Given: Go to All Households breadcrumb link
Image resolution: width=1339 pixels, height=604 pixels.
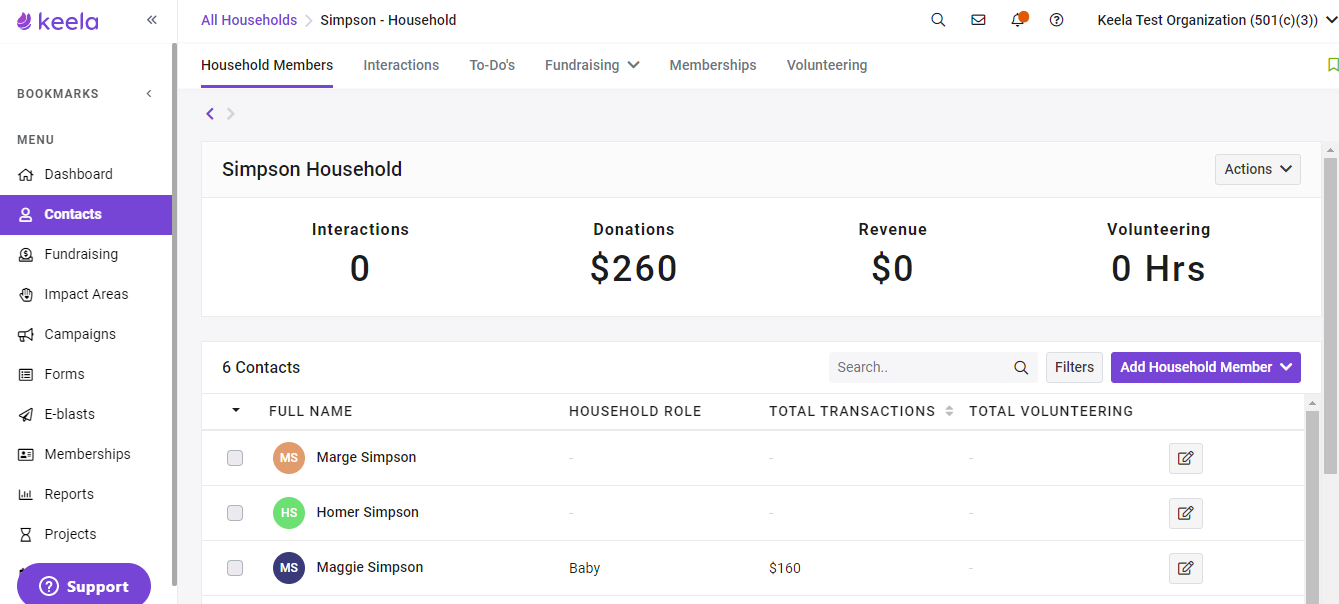Looking at the screenshot, I should 249,20.
